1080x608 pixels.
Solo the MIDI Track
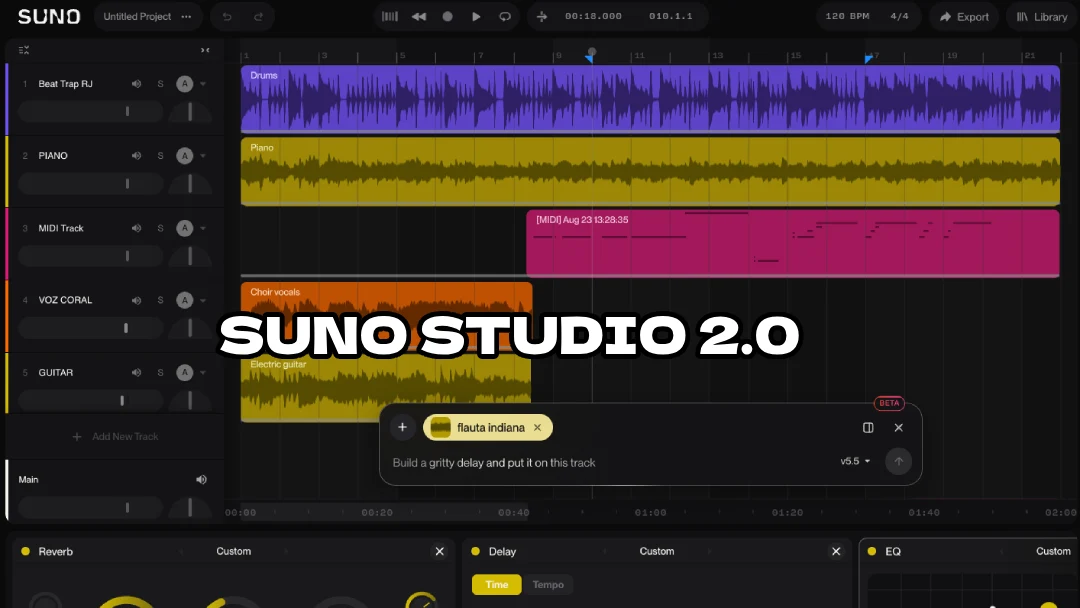[x=160, y=228]
